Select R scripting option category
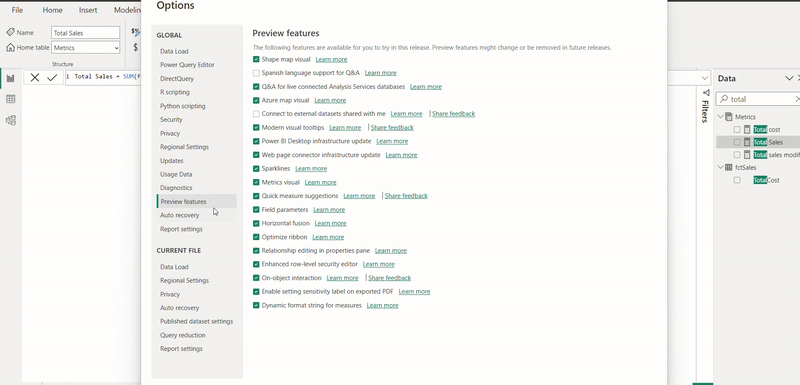The image size is (800, 385). pyautogui.click(x=174, y=92)
